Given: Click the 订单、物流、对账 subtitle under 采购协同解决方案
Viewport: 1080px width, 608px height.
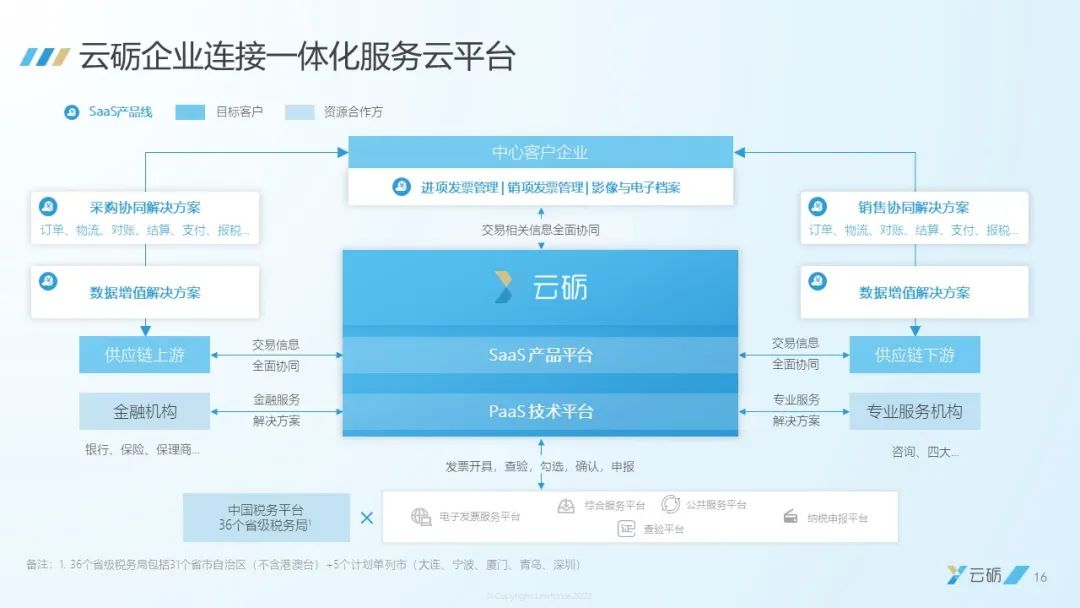Looking at the screenshot, I should [145, 230].
